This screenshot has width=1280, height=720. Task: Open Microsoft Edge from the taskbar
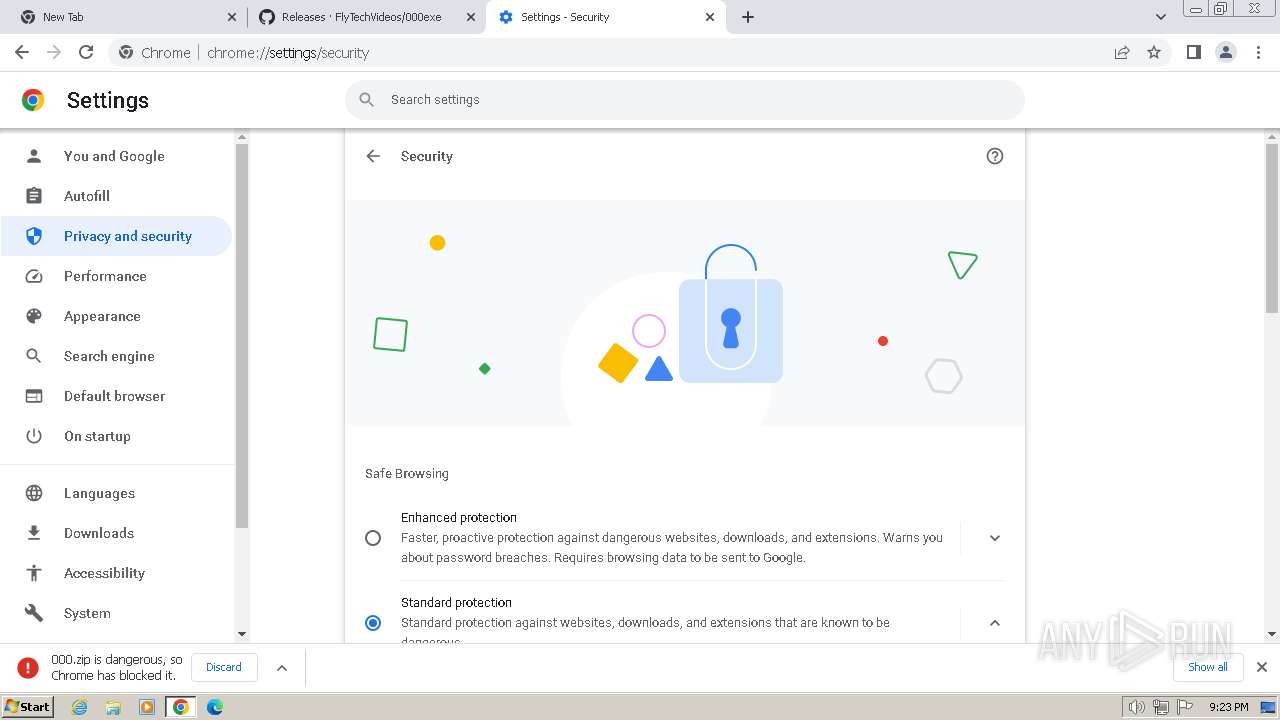(x=215, y=707)
